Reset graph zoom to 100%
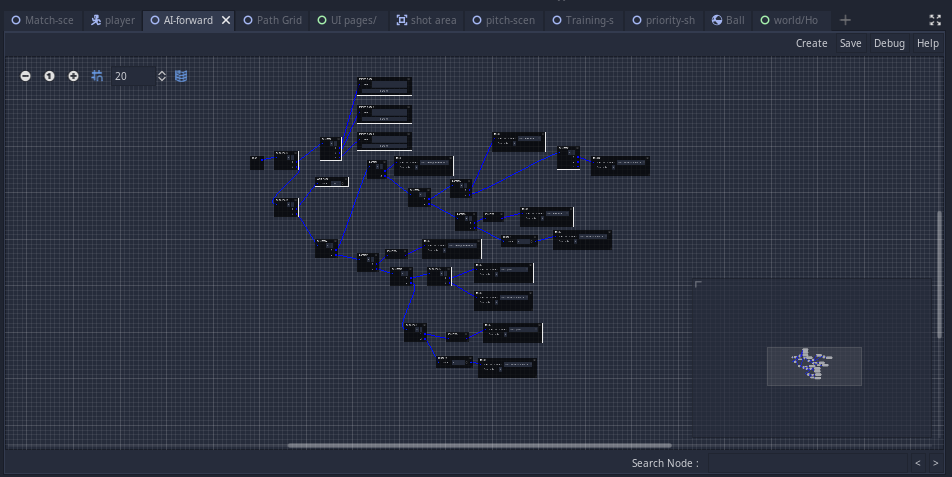This screenshot has height=477, width=952. (49, 76)
